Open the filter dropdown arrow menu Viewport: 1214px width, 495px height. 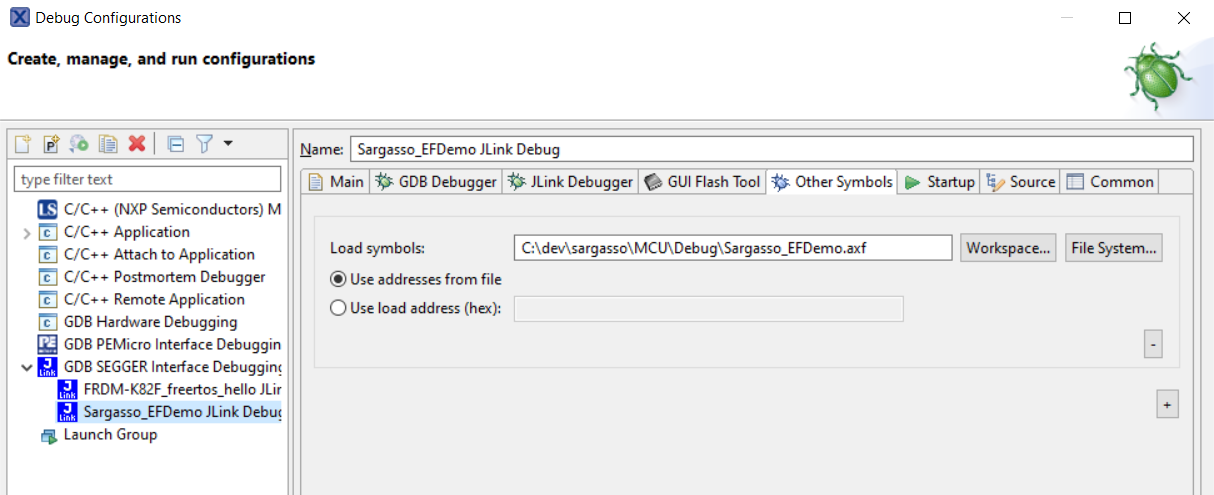coord(228,144)
